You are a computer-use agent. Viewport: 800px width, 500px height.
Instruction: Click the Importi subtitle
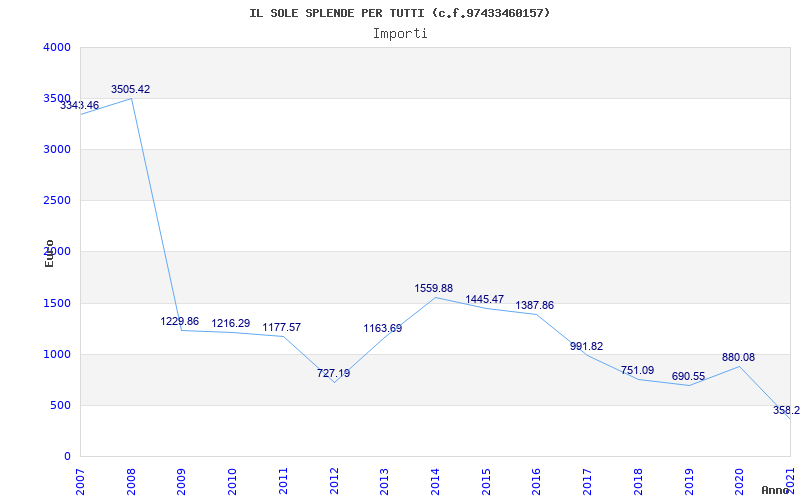click(x=400, y=34)
